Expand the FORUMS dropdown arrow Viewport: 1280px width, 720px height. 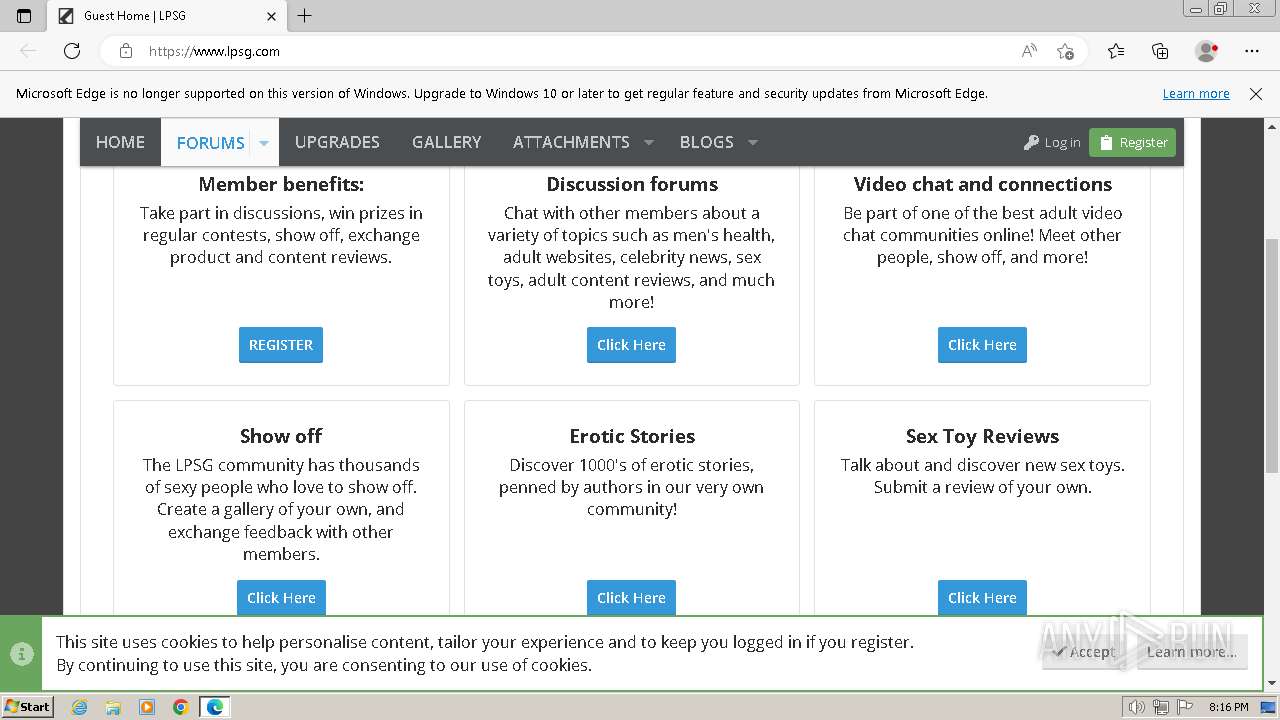pyautogui.click(x=264, y=143)
